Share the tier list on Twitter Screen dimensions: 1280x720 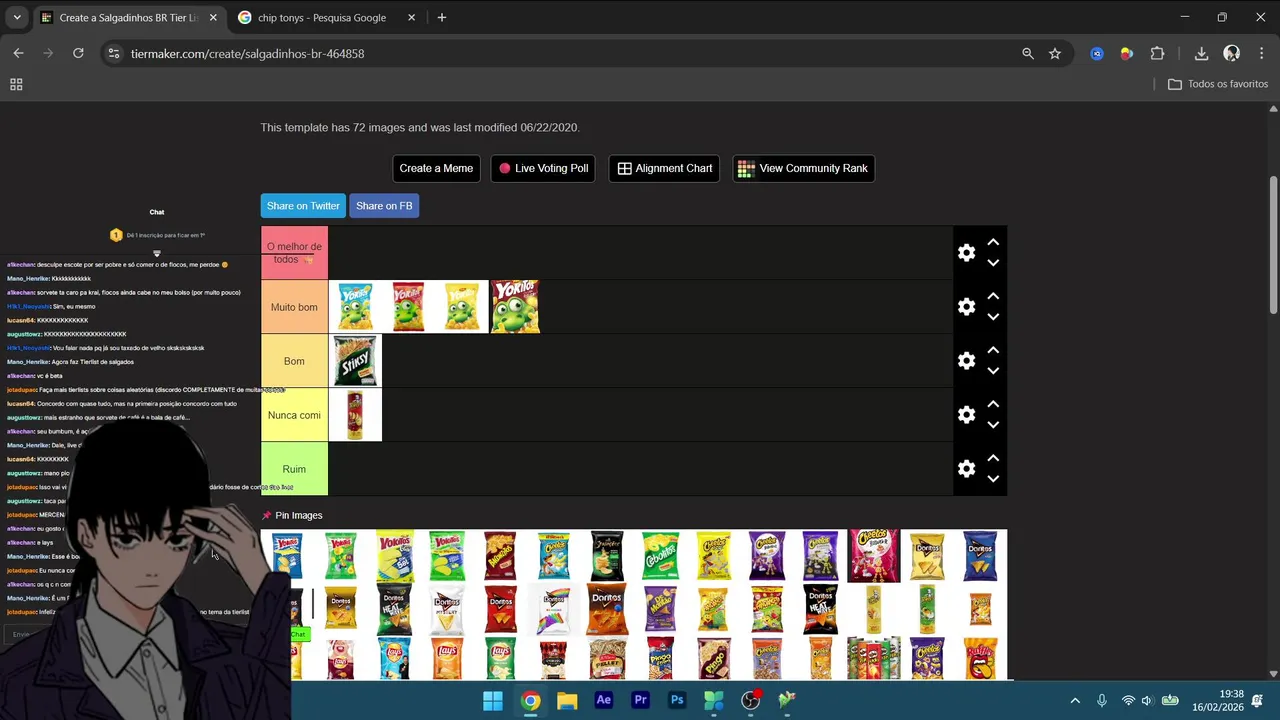[x=303, y=206]
